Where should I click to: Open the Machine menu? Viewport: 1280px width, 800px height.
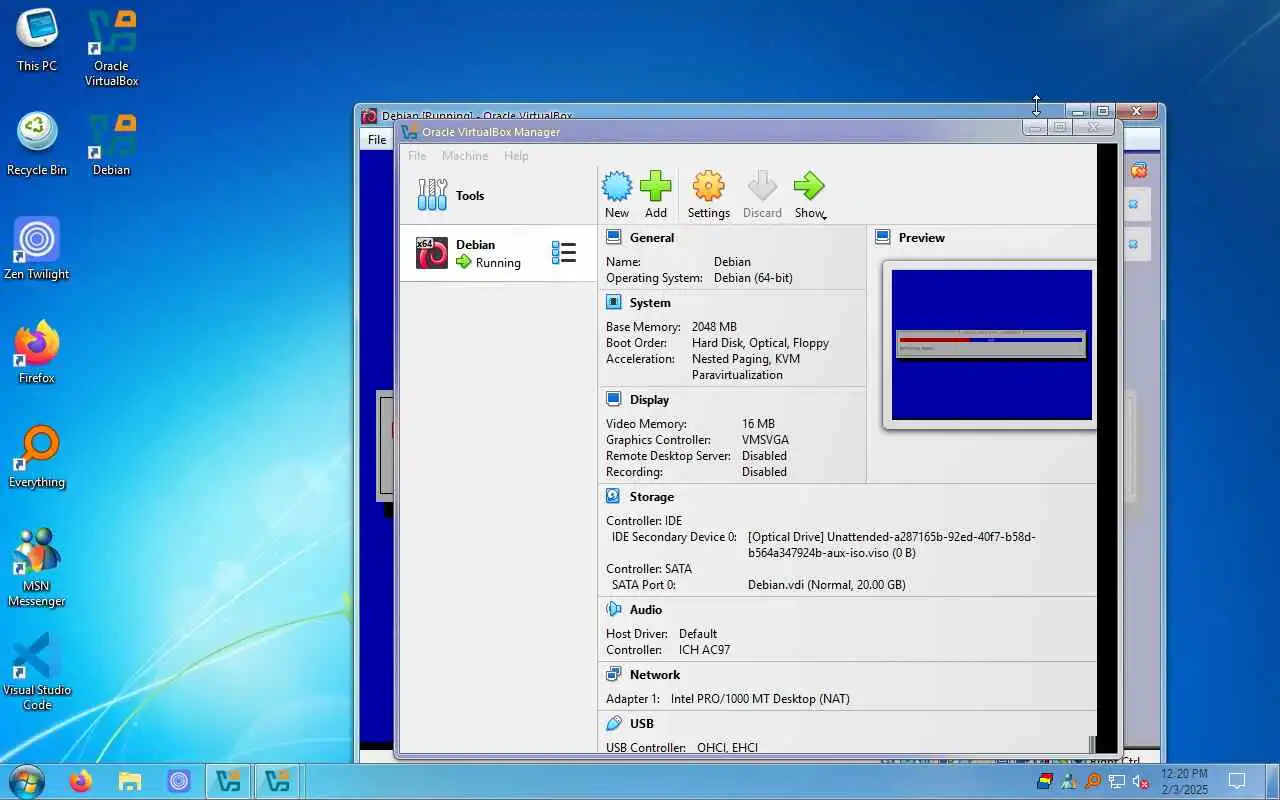pos(465,156)
